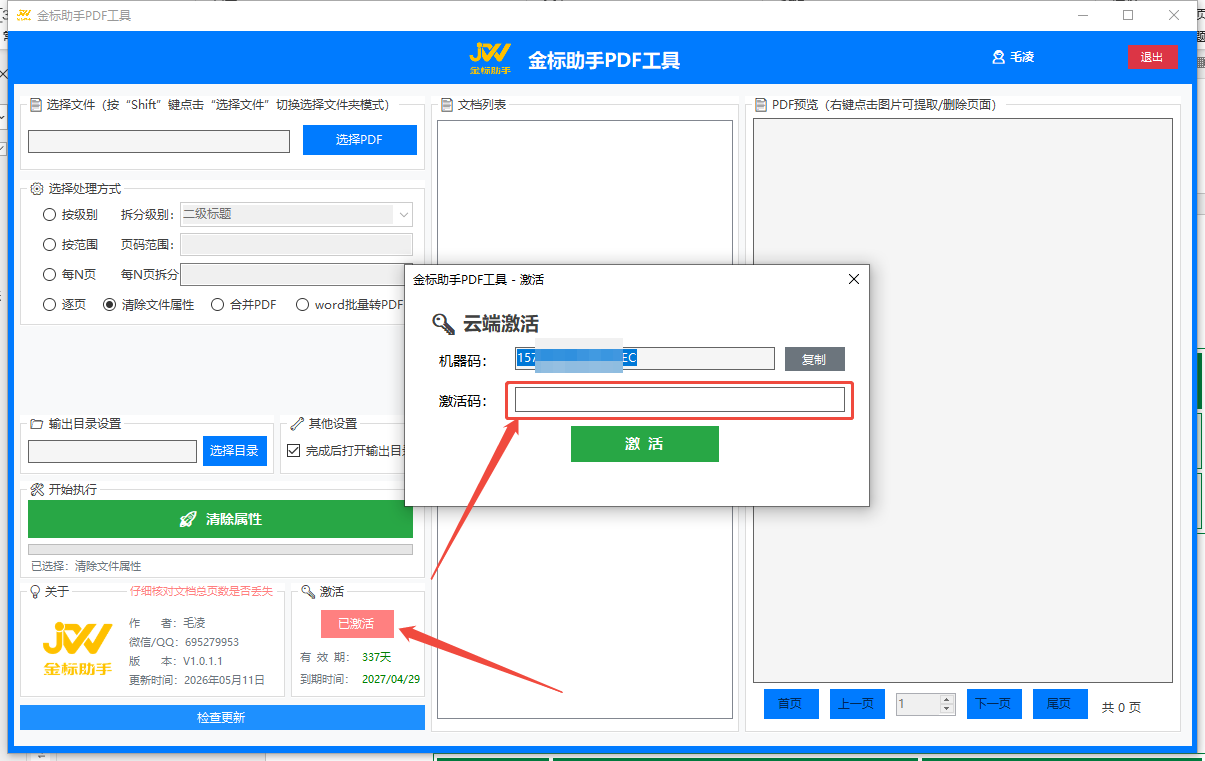Click the folder icon beside 输出目录设置
Screen dimensions: 1205x761
pos(37,424)
